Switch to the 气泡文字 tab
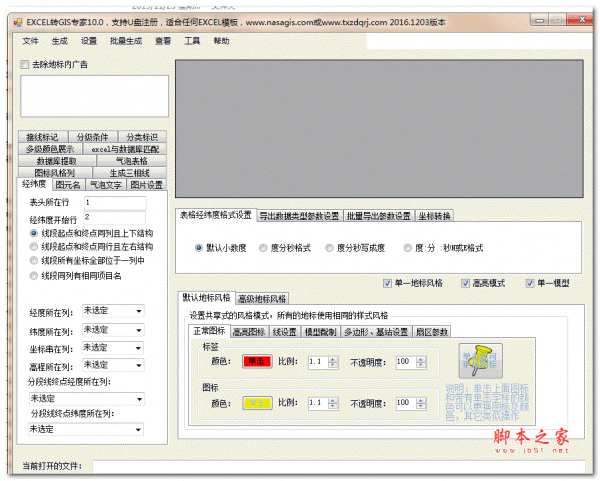Viewport: 600px width, 481px height. click(x=106, y=185)
